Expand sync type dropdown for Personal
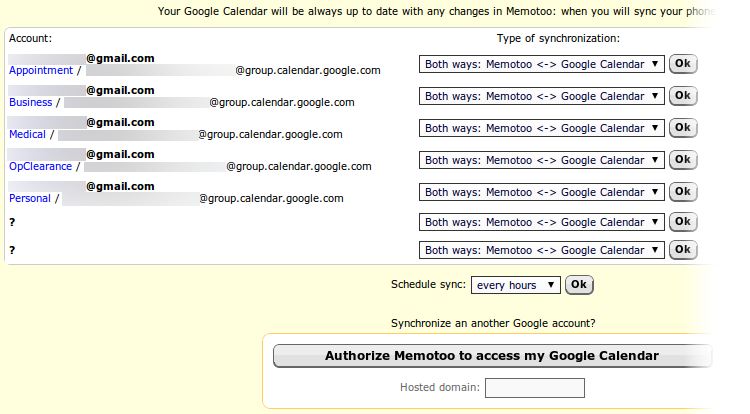750x414 pixels. (x=541, y=193)
